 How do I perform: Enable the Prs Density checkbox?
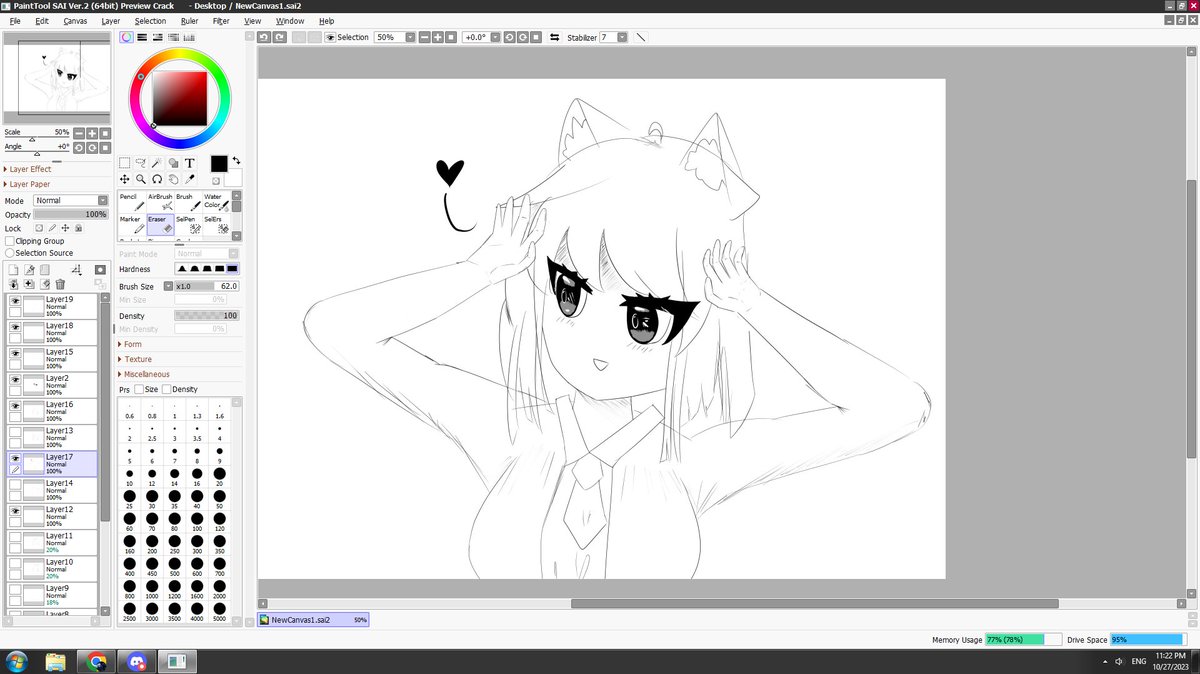(x=167, y=389)
